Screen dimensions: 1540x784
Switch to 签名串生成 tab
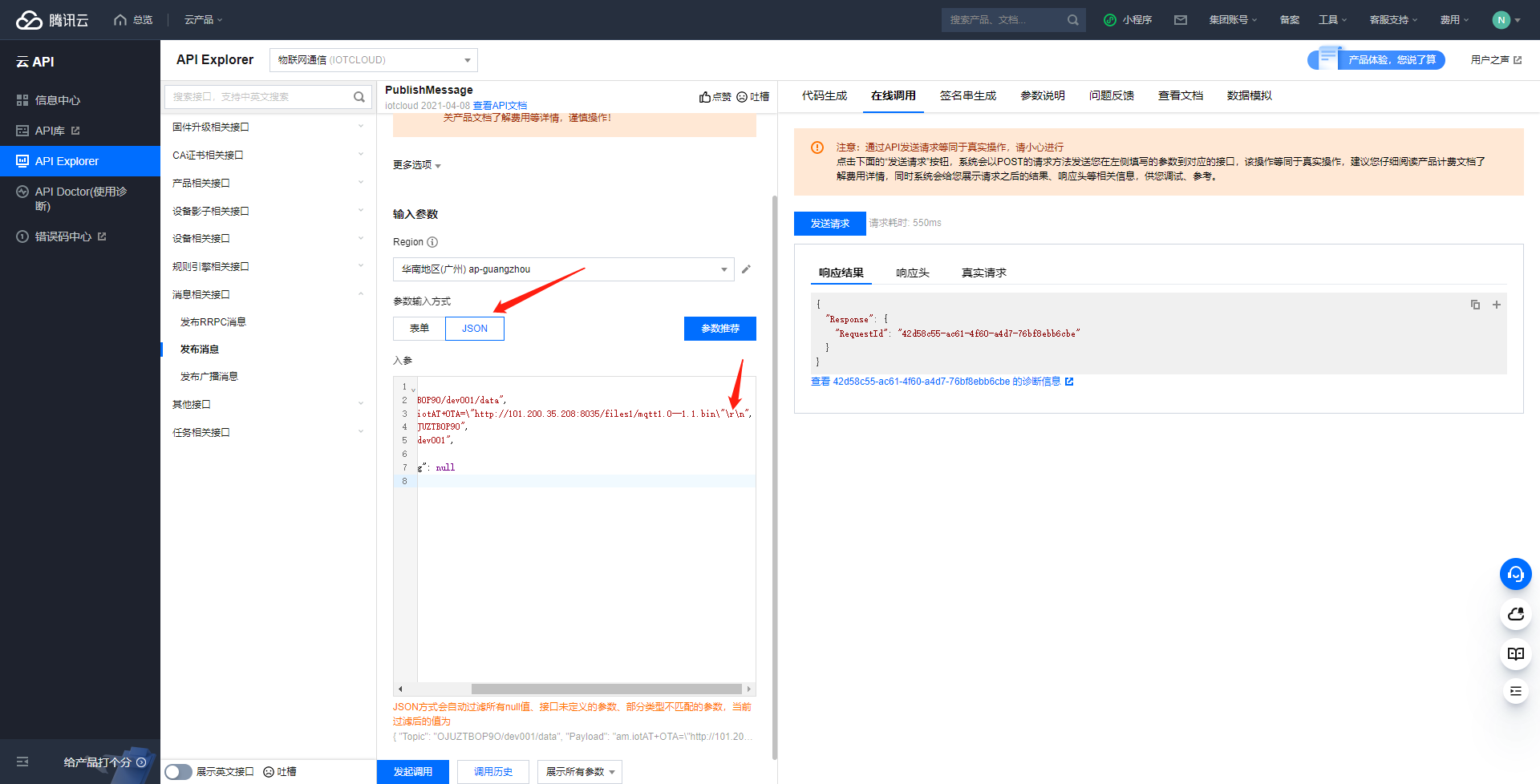[x=968, y=96]
